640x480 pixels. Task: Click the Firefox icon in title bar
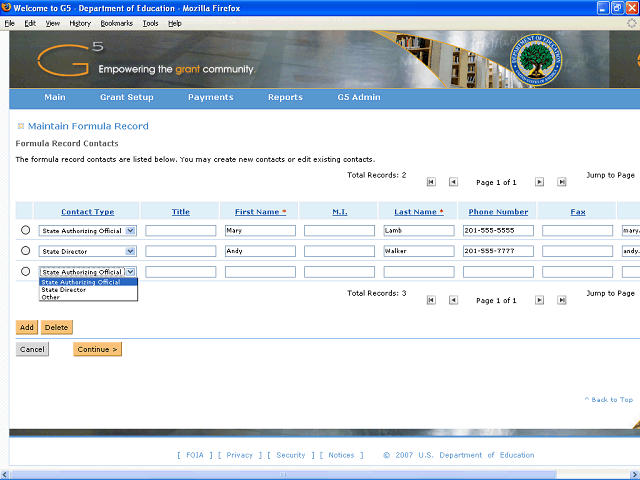coord(6,7)
